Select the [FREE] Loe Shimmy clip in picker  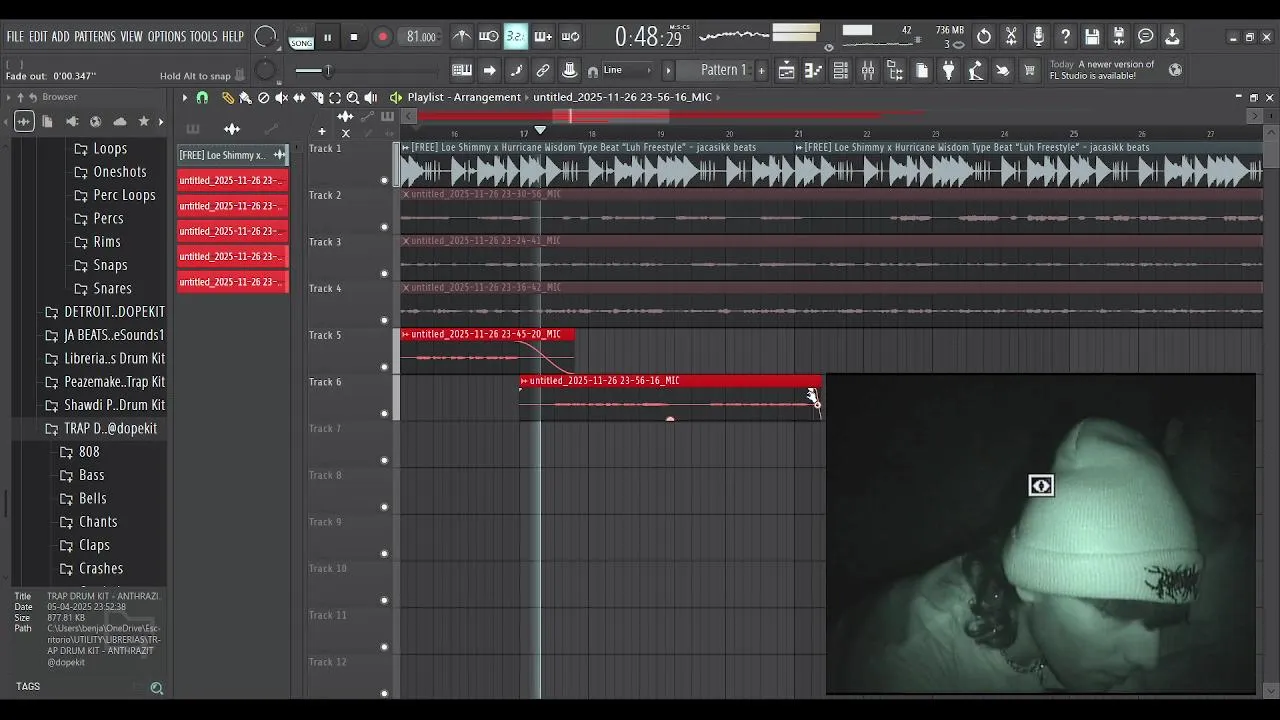coord(233,155)
